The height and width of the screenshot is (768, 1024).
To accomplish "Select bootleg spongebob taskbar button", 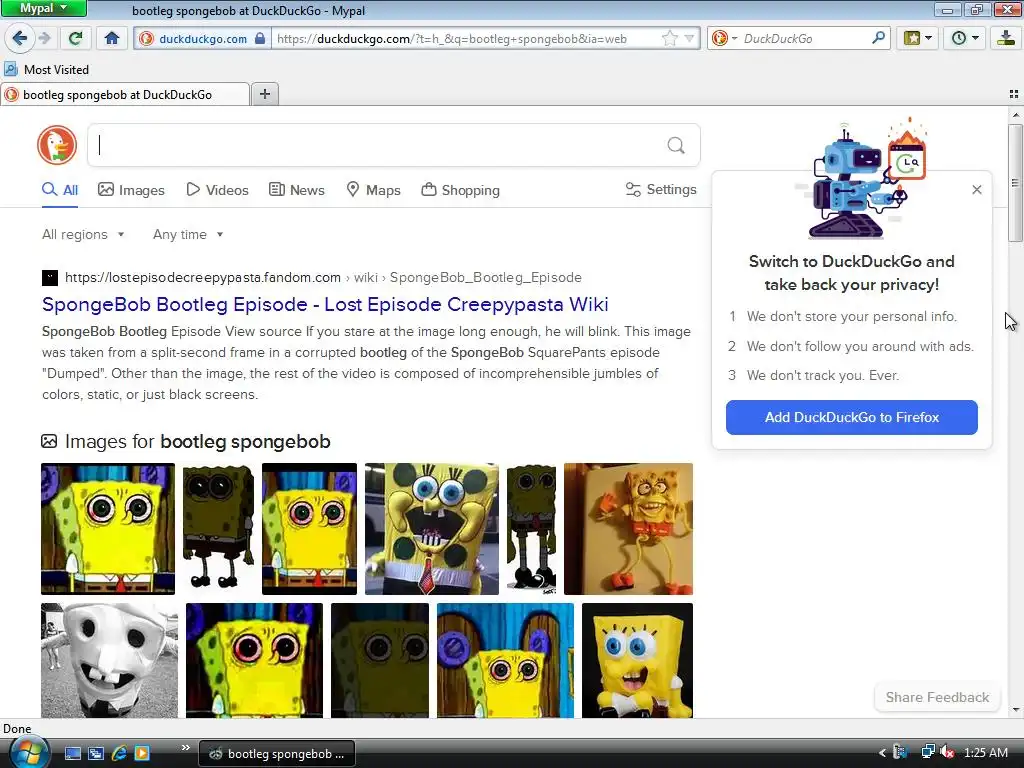I will 277,754.
